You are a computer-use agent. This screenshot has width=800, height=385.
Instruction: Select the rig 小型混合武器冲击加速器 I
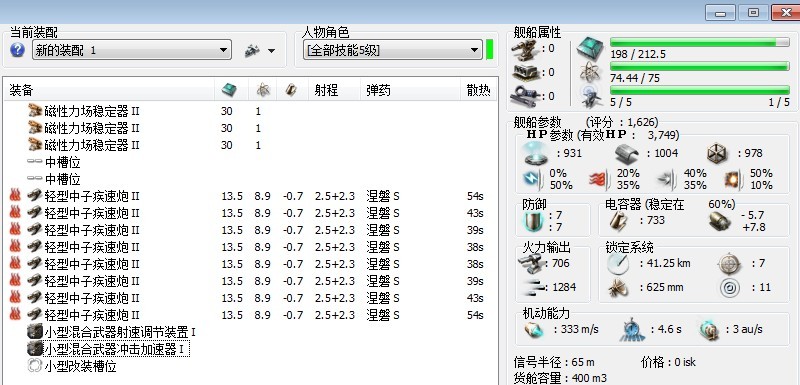tap(108, 349)
